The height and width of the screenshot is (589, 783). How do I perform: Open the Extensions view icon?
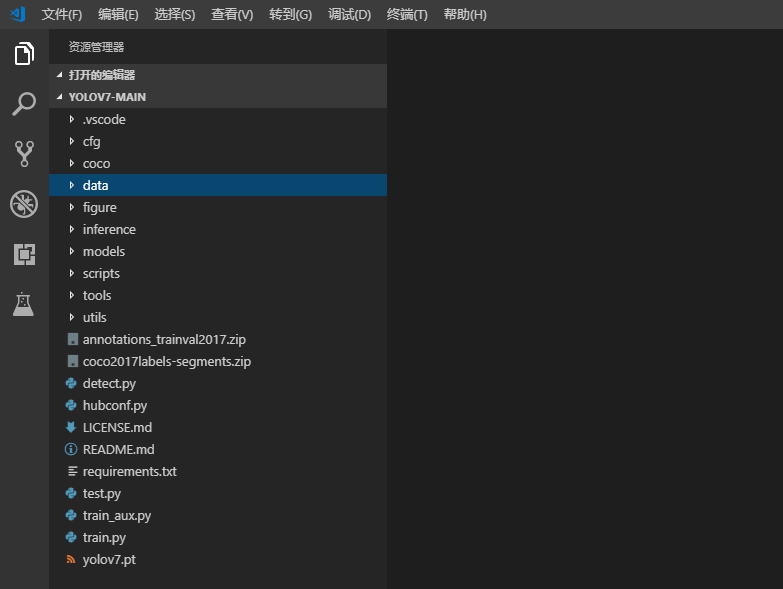24,254
